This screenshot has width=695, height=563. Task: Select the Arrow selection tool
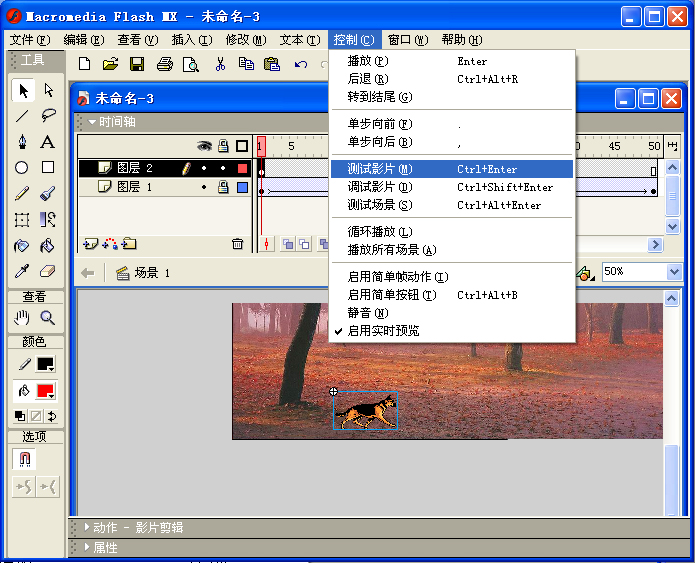click(22, 90)
